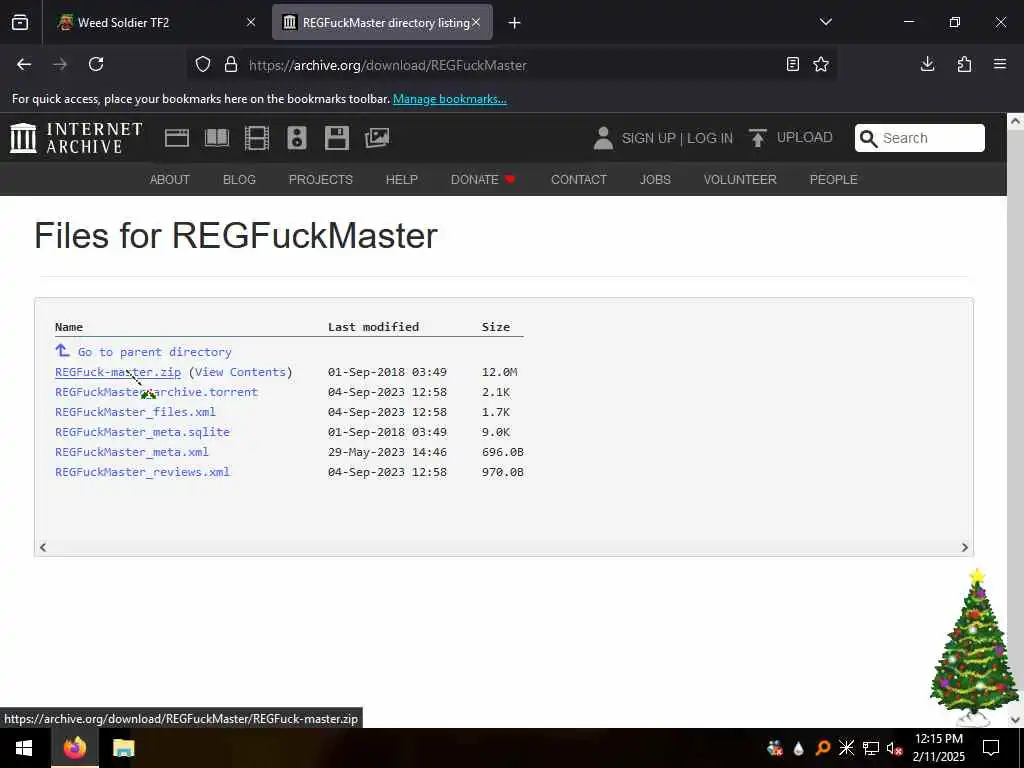Bookmark this page with the star

click(821, 64)
